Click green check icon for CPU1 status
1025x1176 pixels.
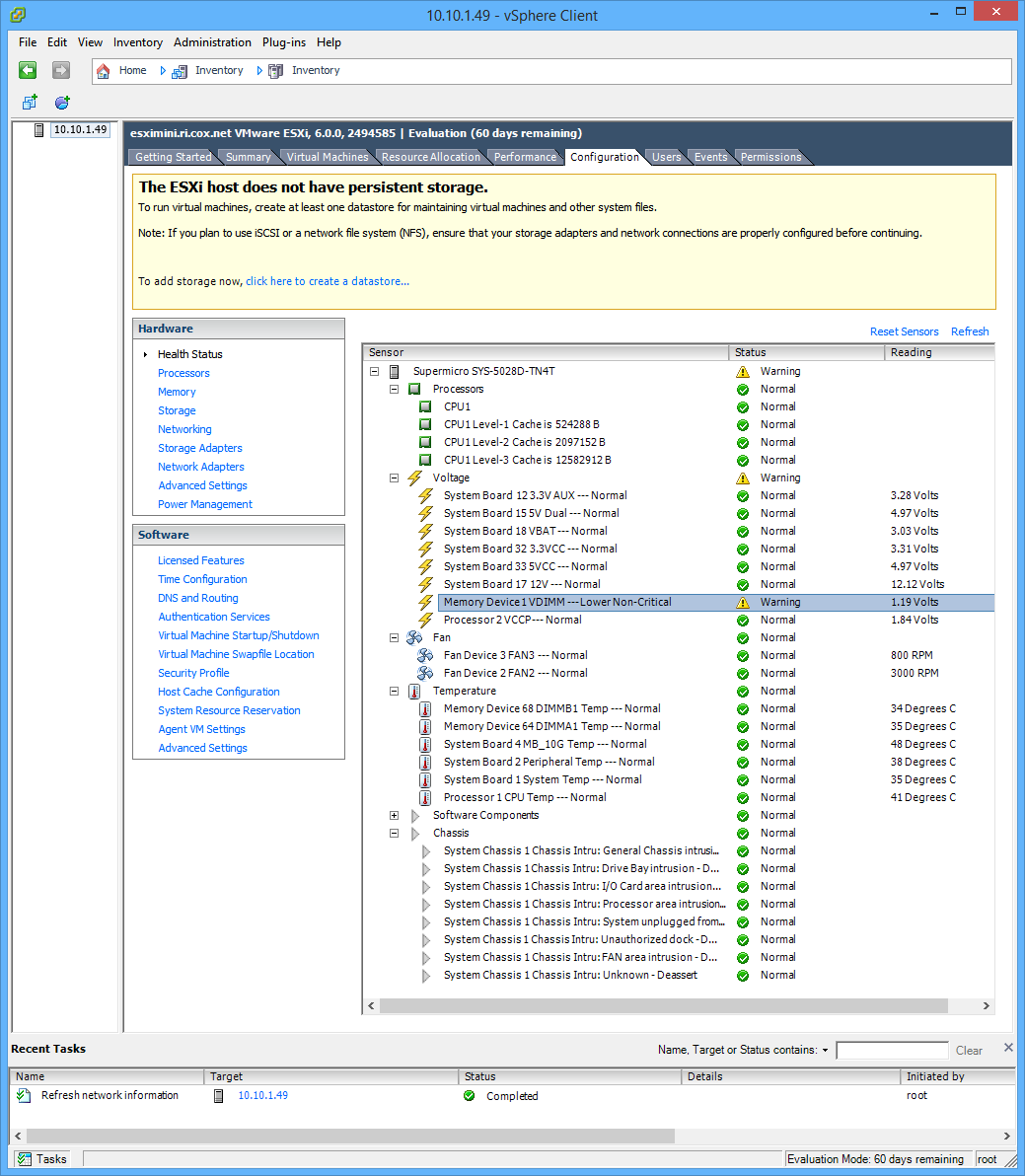point(742,407)
